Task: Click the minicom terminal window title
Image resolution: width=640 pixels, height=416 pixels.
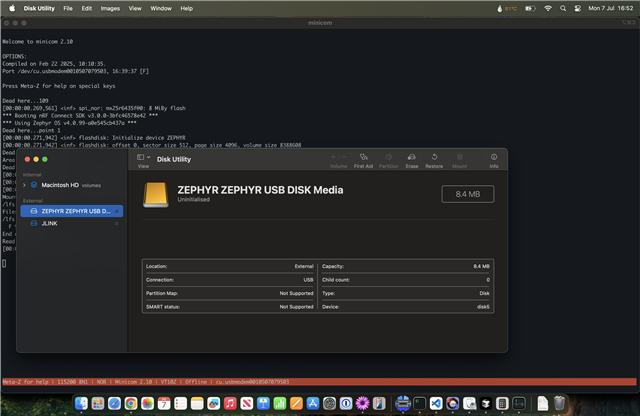Action: (320, 23)
